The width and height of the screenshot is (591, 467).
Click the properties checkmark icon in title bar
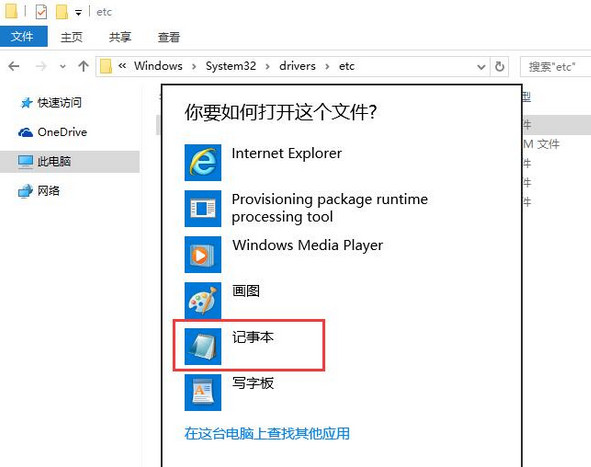pos(41,12)
